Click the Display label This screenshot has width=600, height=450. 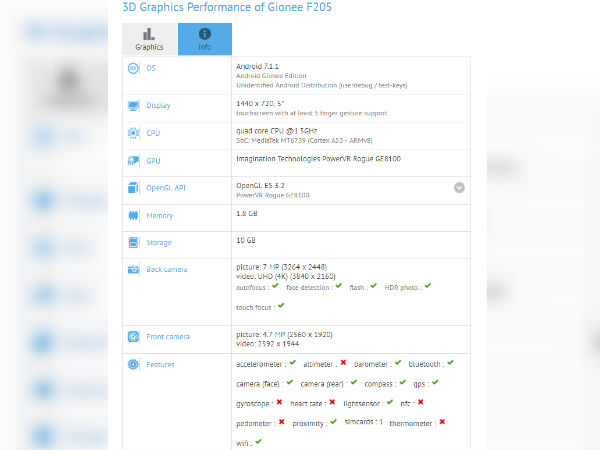(158, 106)
